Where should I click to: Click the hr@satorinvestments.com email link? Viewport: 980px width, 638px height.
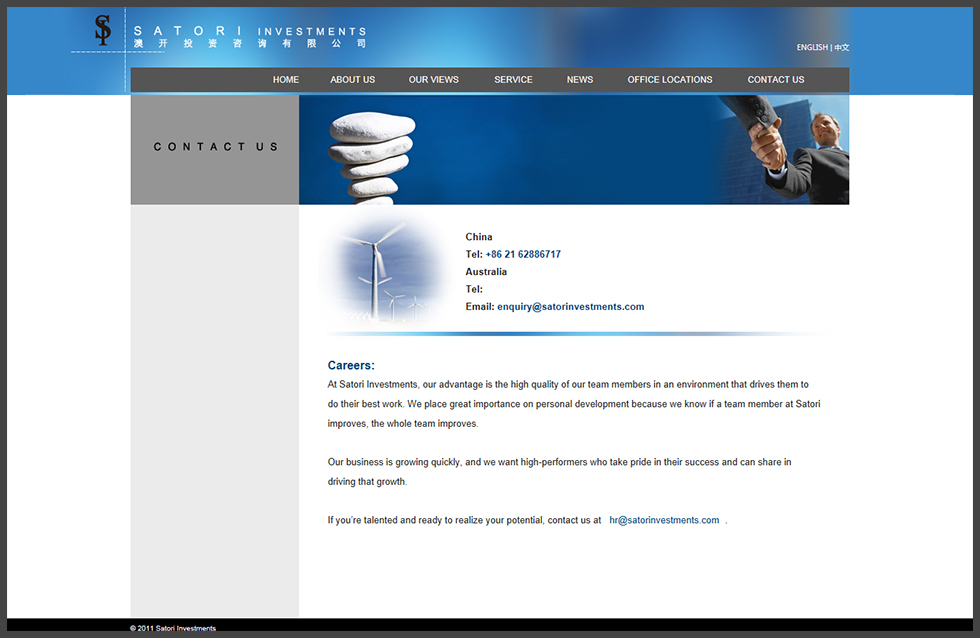pyautogui.click(x=664, y=520)
